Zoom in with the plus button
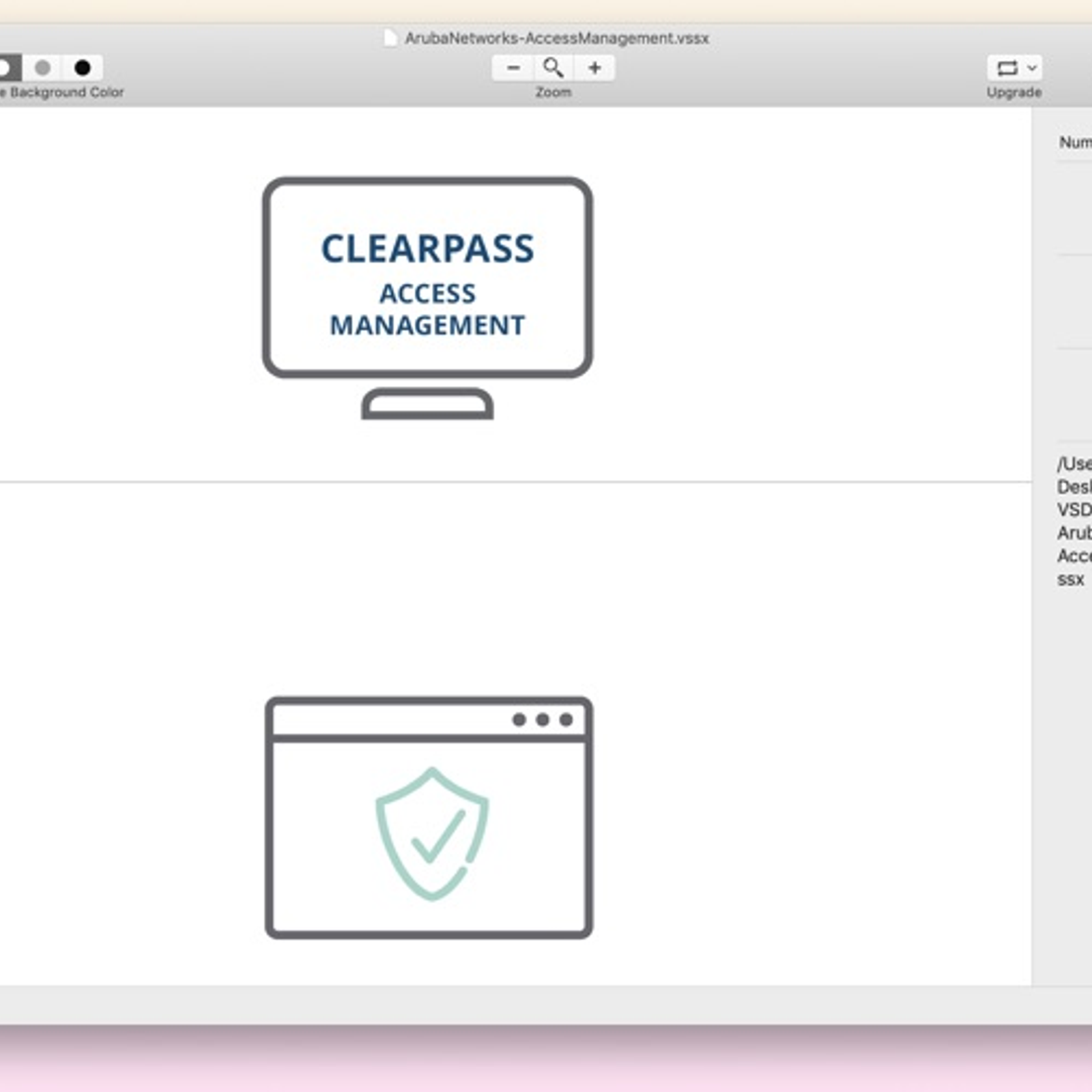The image size is (1092, 1092). point(594,68)
